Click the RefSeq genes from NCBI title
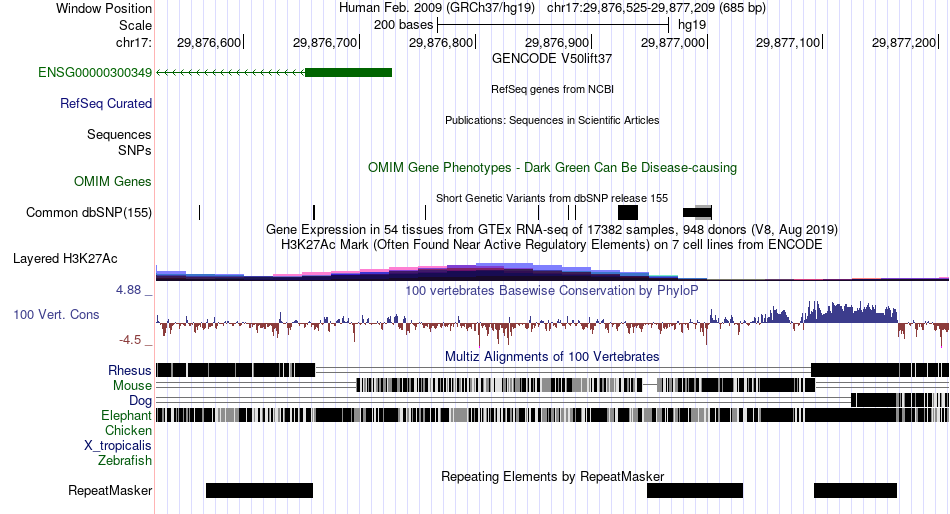Viewport: 950px width, 514px height. point(552,89)
